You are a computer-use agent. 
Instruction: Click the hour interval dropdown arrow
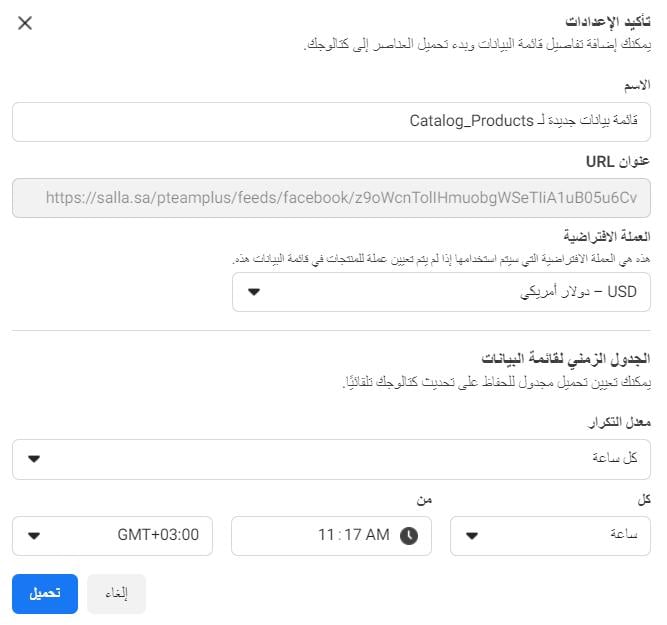coord(472,536)
